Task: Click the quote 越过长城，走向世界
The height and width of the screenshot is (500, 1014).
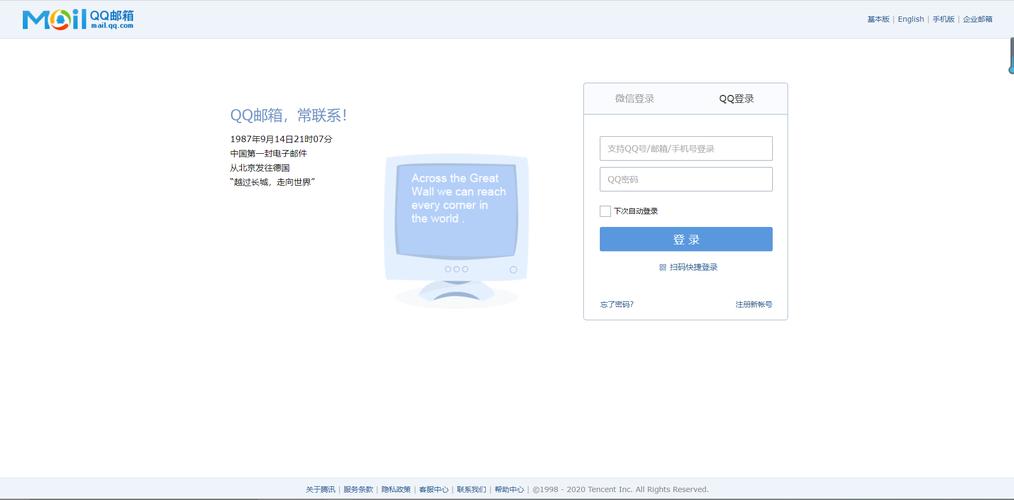Action: pos(272,182)
